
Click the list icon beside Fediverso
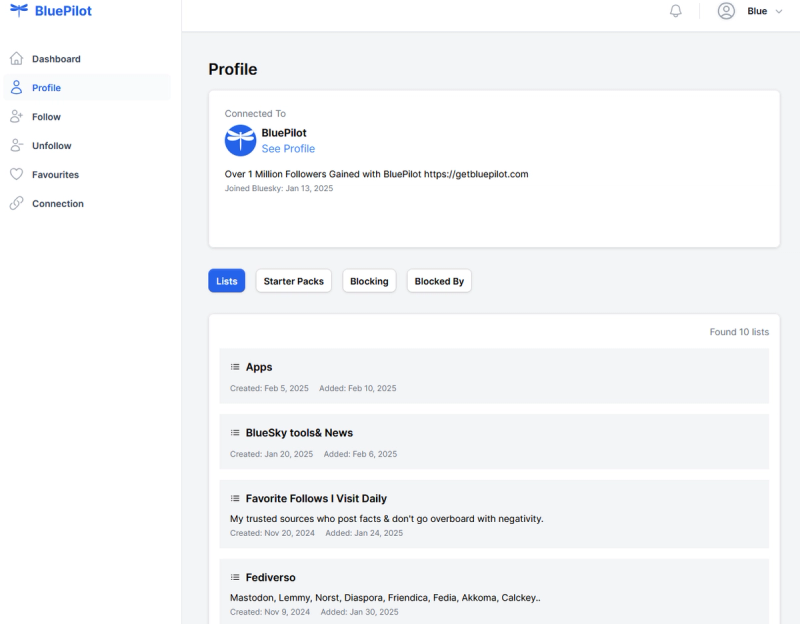235,578
